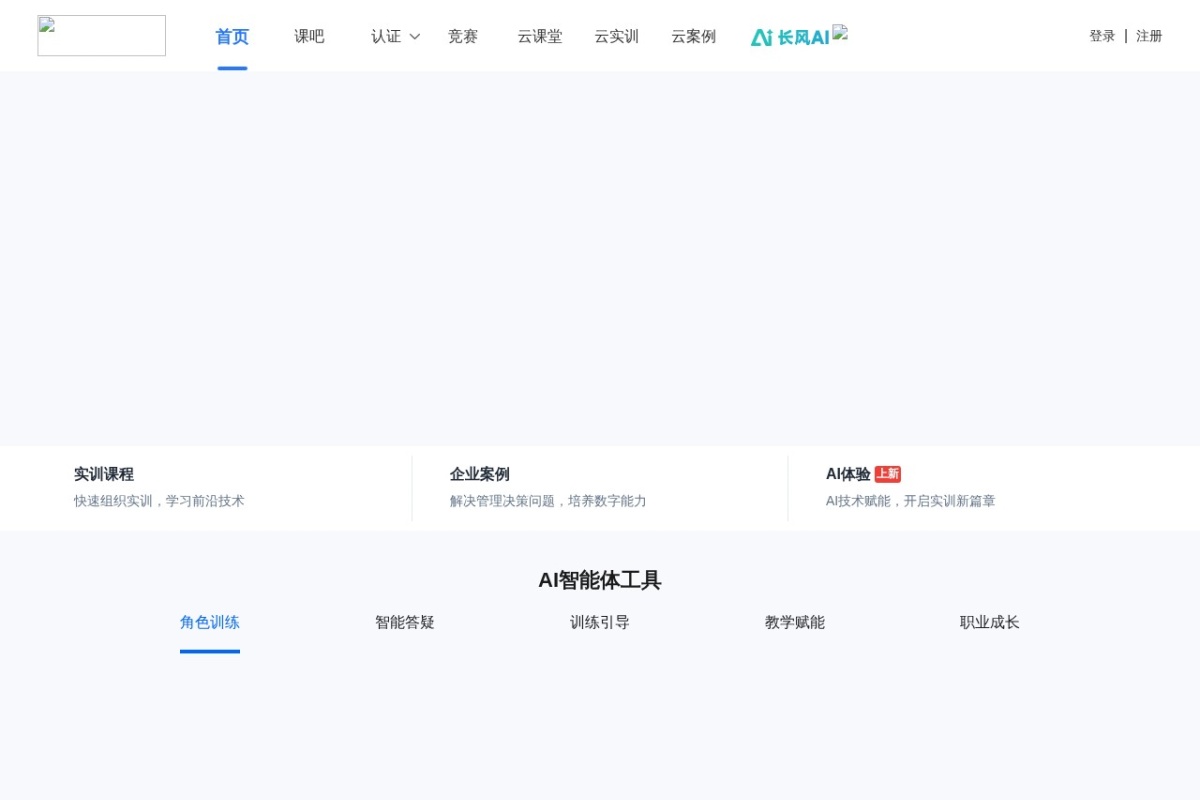Click the small badge beside 长风AI
The image size is (1200, 800).
click(840, 32)
